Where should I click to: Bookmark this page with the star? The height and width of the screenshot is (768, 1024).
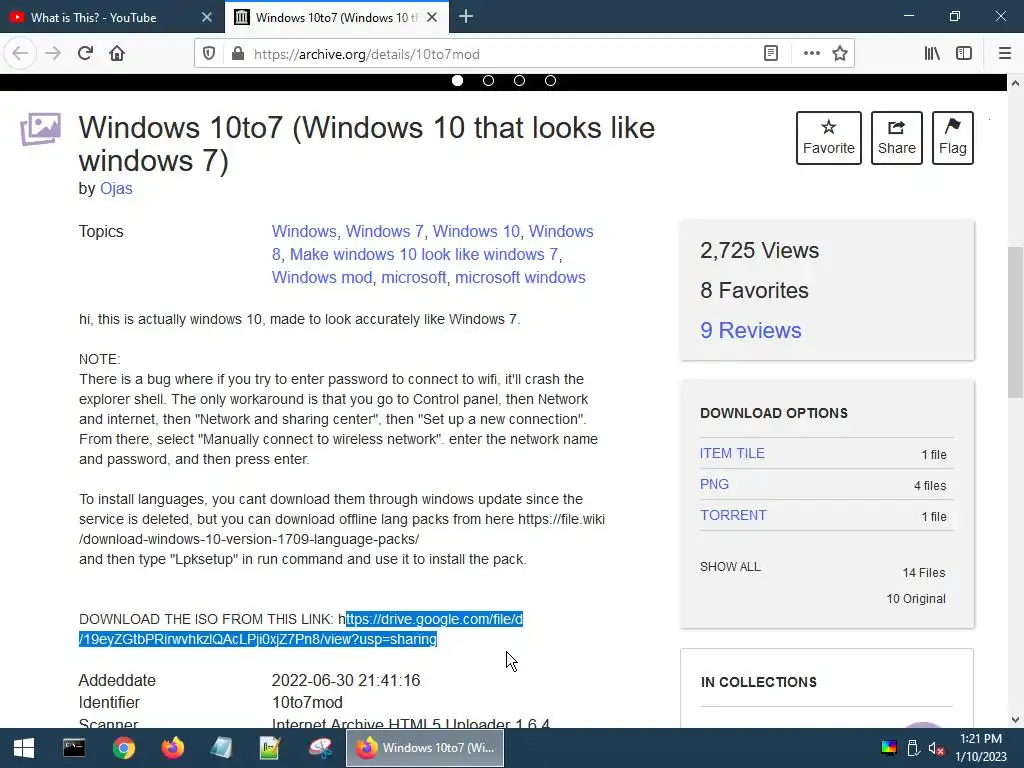pos(840,54)
